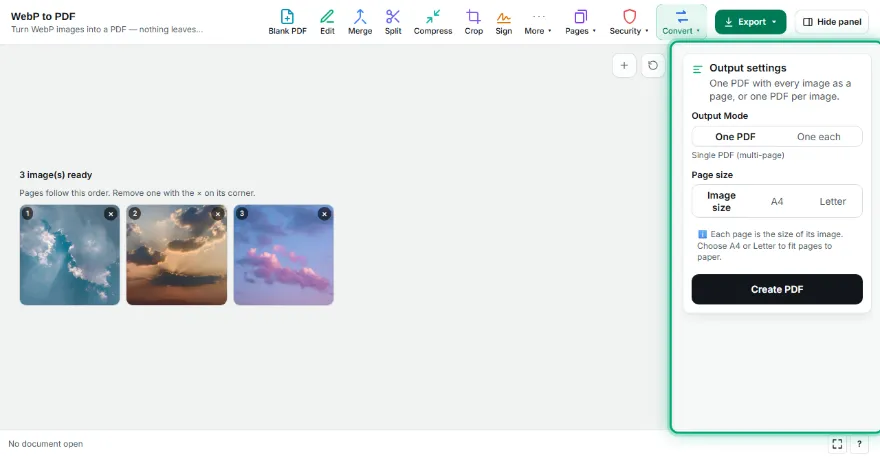Expand the Pages dropdown menu
The width and height of the screenshot is (880, 457).
pos(580,22)
